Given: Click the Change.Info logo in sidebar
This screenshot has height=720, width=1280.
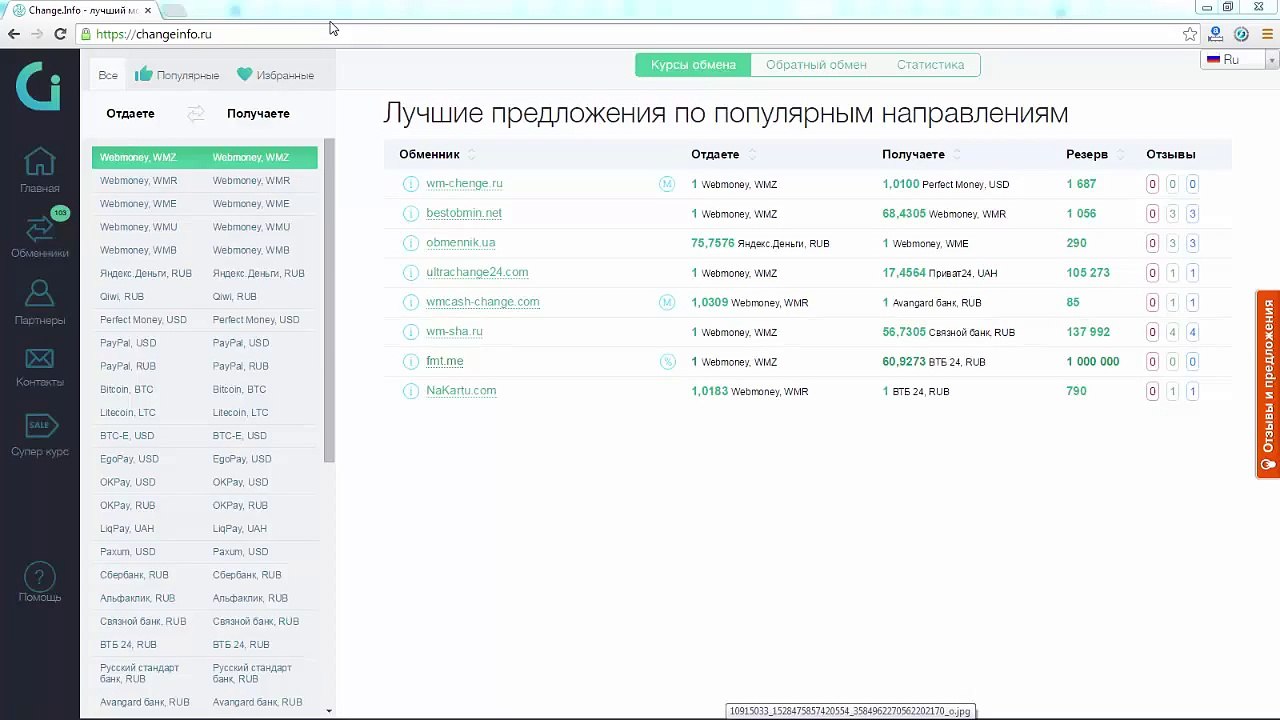Looking at the screenshot, I should click(38, 84).
